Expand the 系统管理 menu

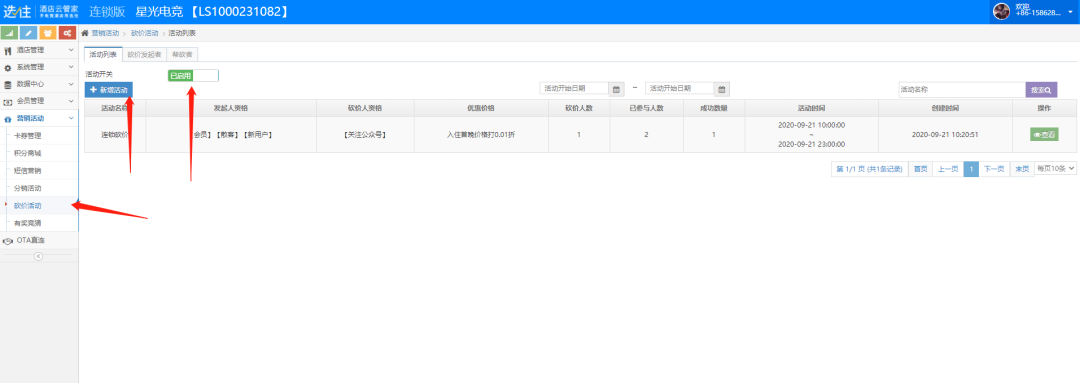tap(39, 68)
